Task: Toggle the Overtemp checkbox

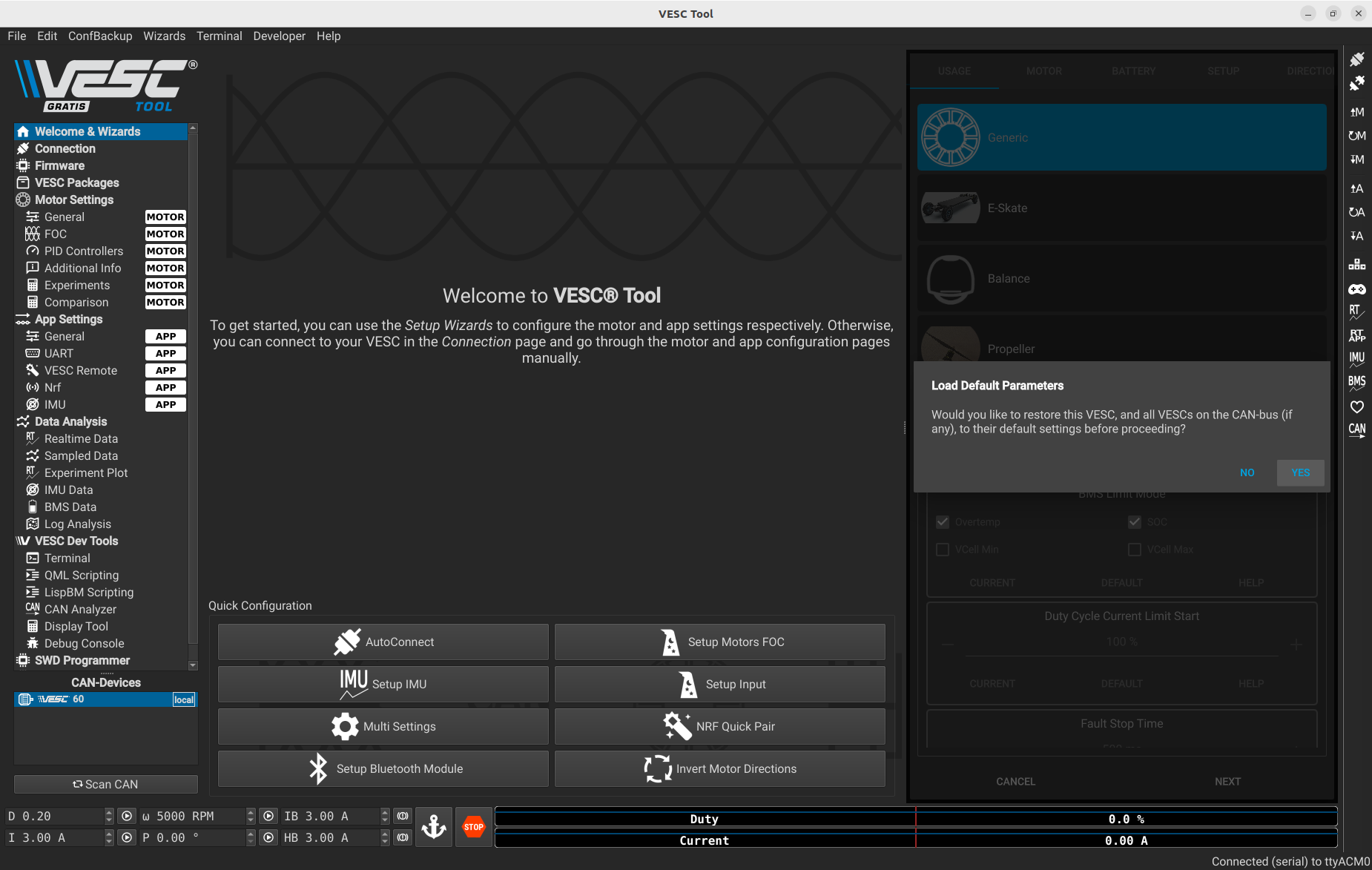Action: click(943, 522)
